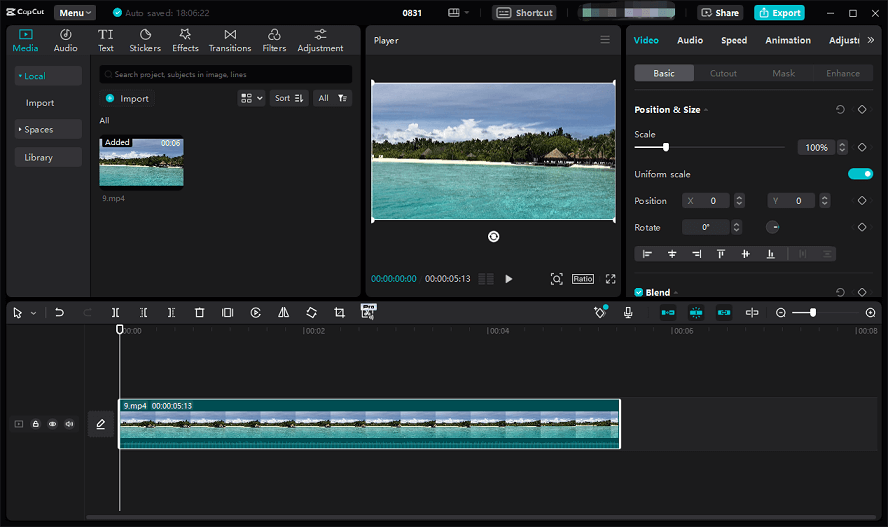Toggle main track magnet

[668, 312]
